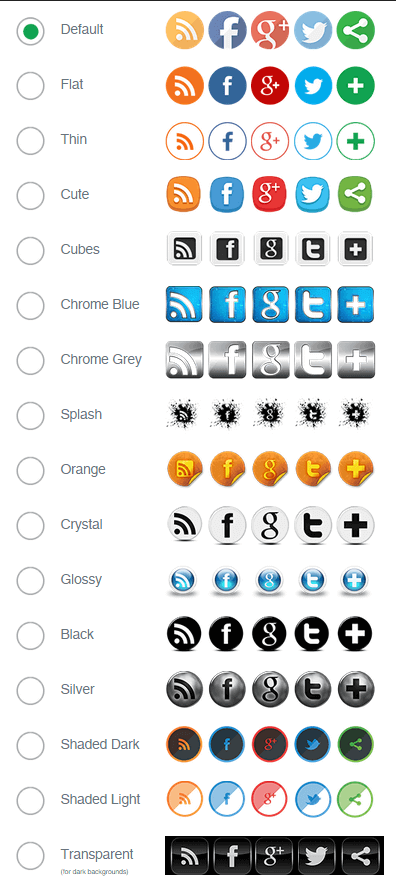Image resolution: width=396 pixels, height=883 pixels.
Task: Click the Cute style RSS icon
Action: click(184, 195)
